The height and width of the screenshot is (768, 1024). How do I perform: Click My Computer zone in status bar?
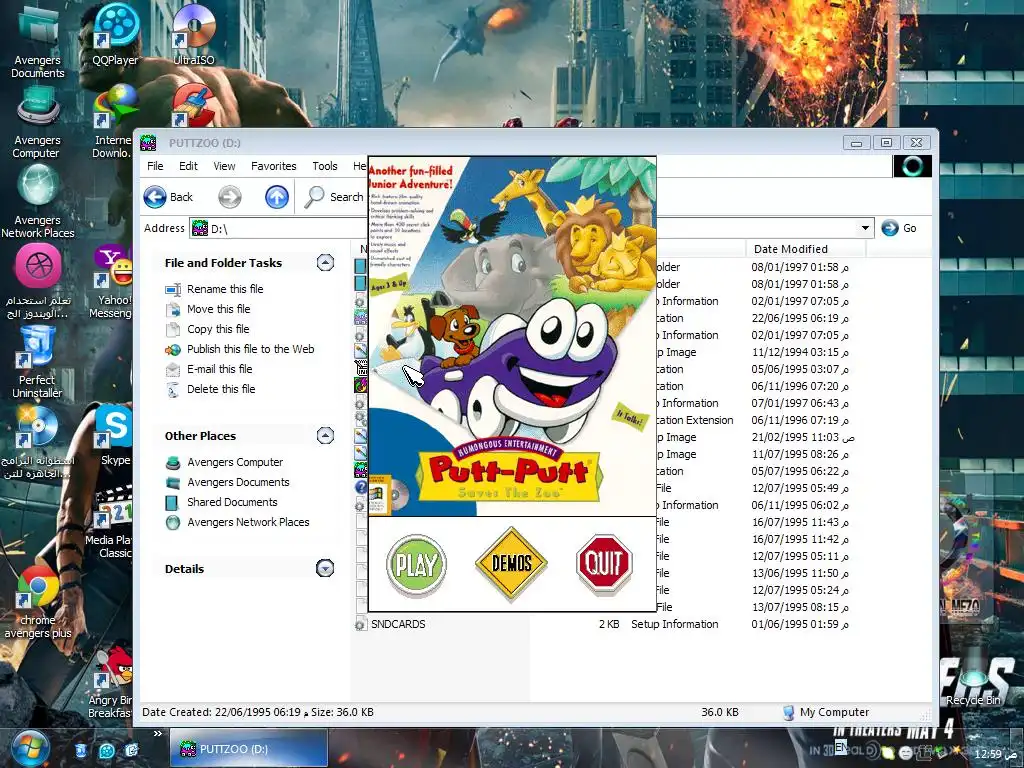pyautogui.click(x=826, y=712)
